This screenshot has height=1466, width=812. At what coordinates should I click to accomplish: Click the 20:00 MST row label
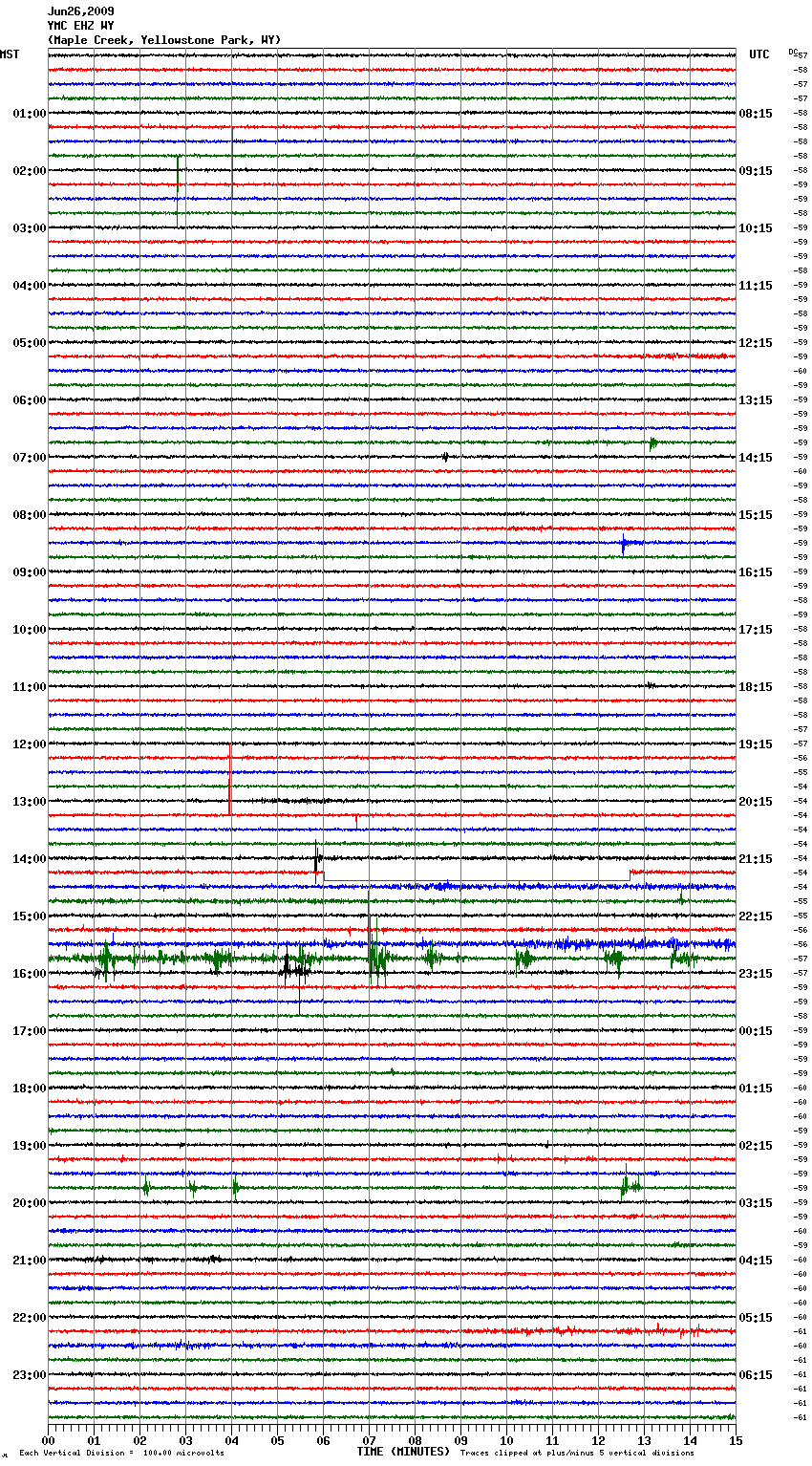(30, 1203)
